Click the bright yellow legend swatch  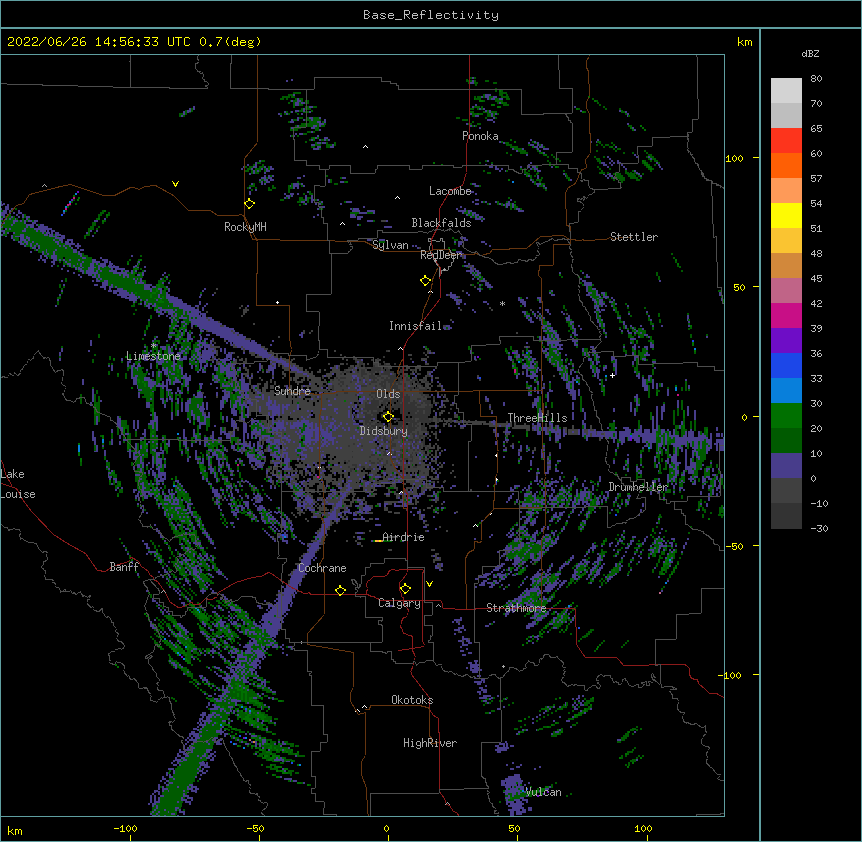click(x=786, y=215)
